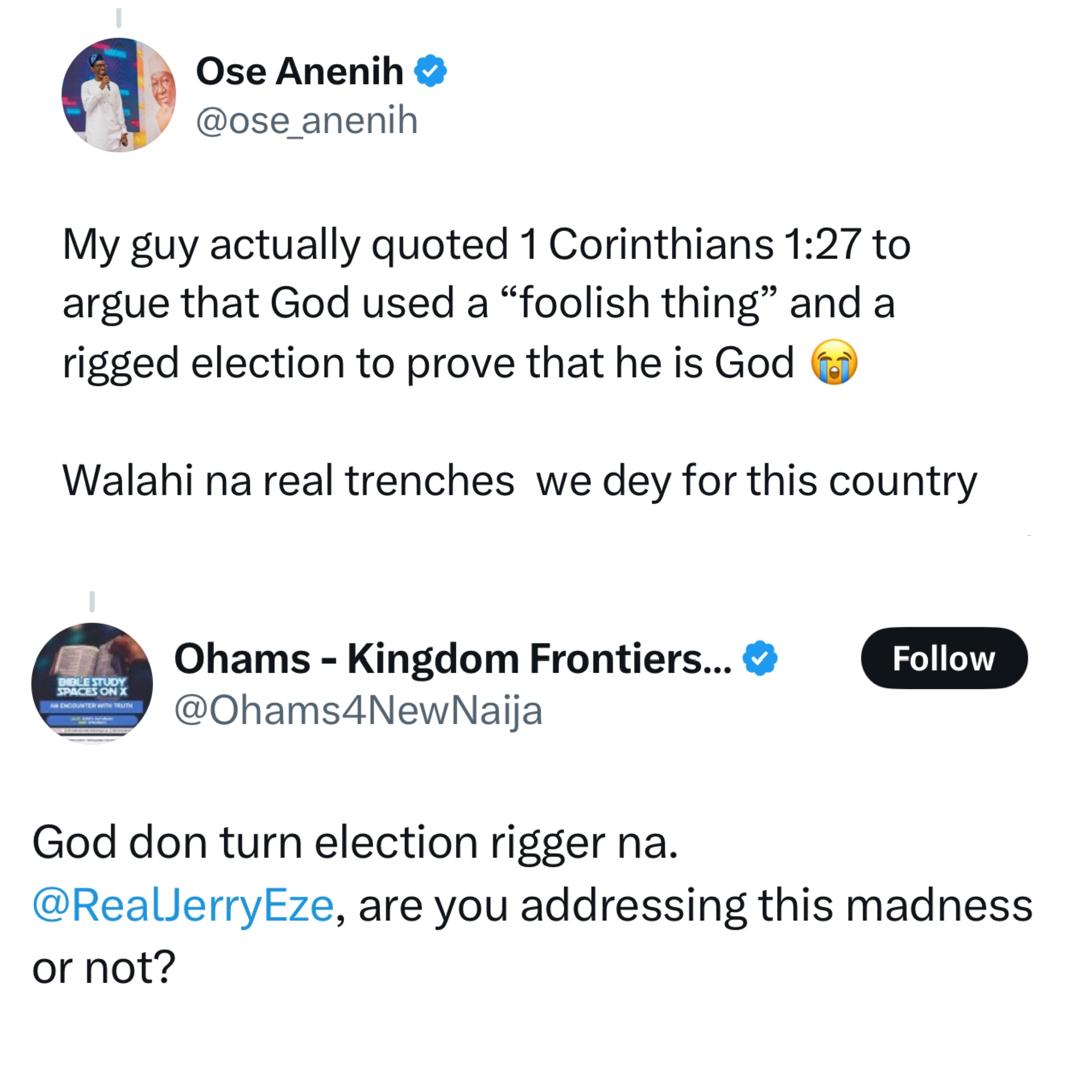Tap the verified badge beside Kingdom Frontiers
The image size is (1080, 1080).
click(764, 659)
